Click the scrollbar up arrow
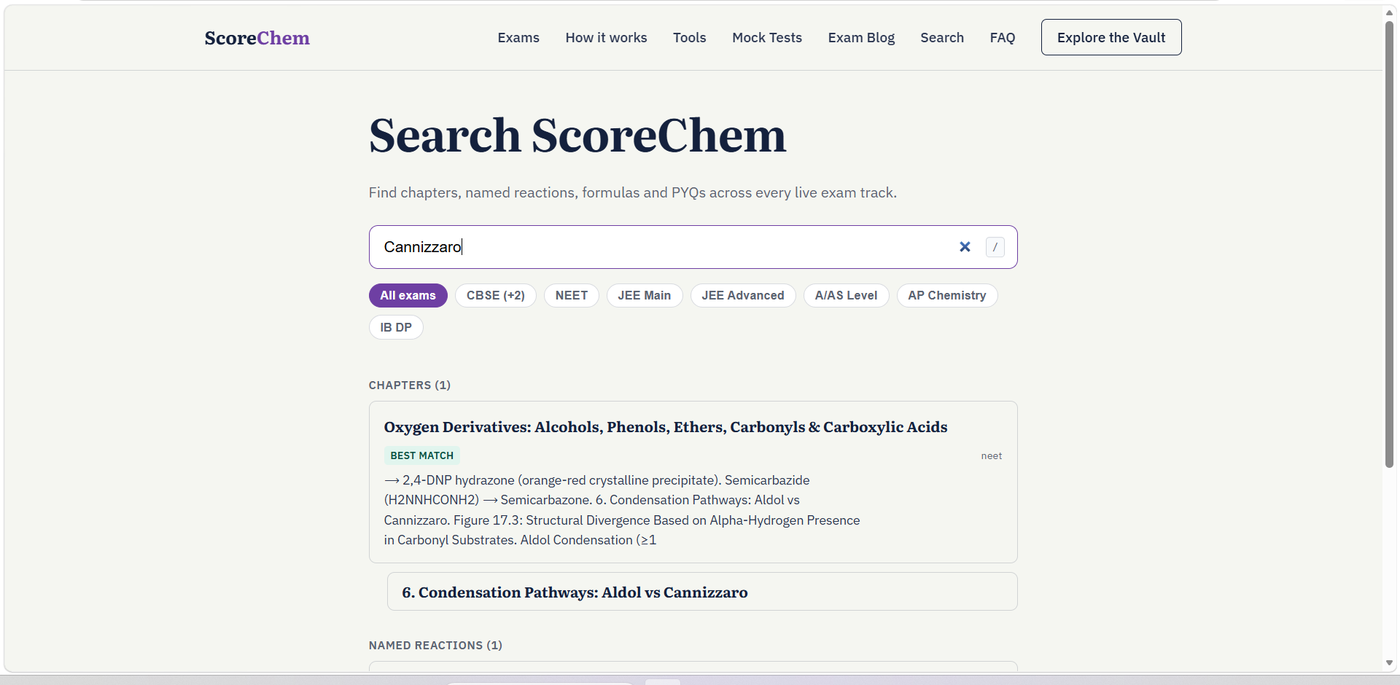Viewport: 1400px width, 685px height. click(x=1391, y=11)
